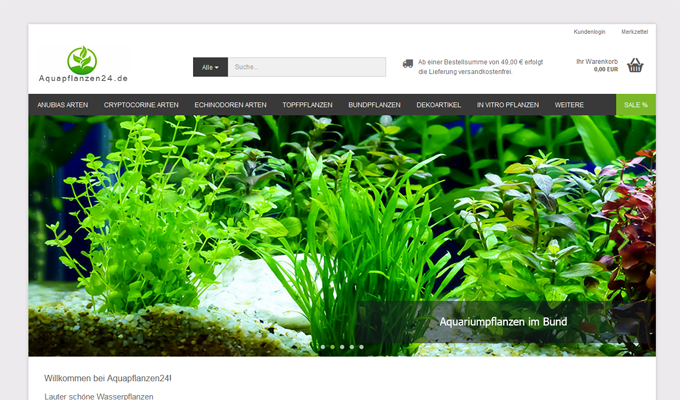Click 'Ihr Warenkorb 0,00 EUR' text
The image size is (680, 400).
597,66
